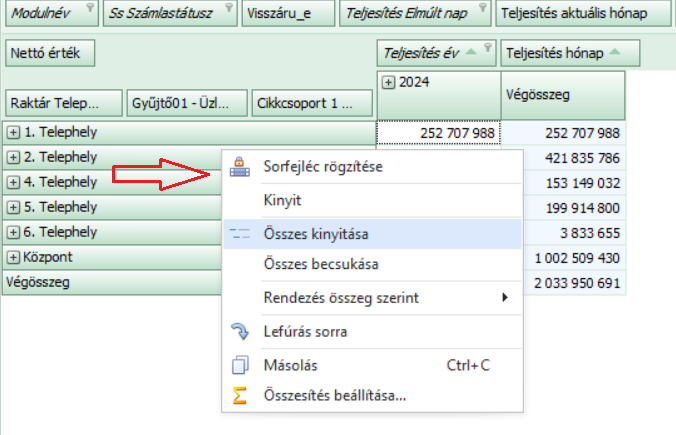Screen dimensions: 676x435
Task: Open filter on Teljesítés Elmúlt nap field
Action: click(x=481, y=8)
